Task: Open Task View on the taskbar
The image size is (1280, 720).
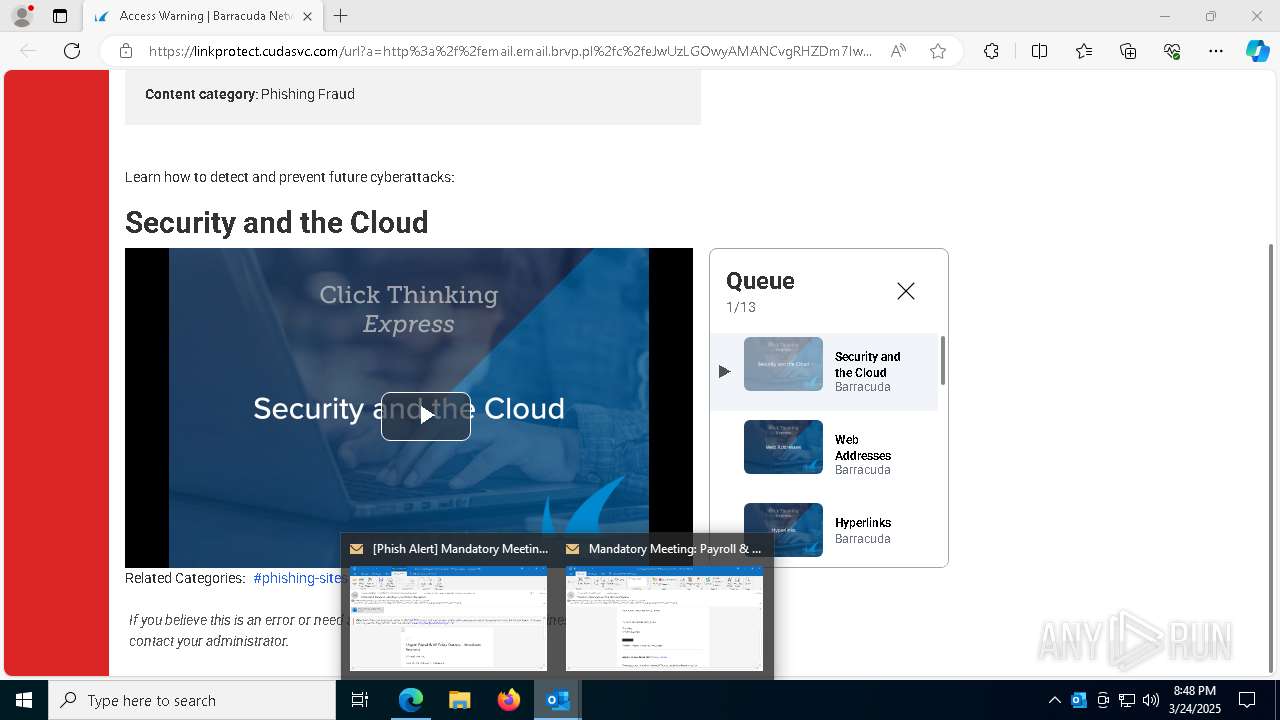Action: tap(360, 700)
